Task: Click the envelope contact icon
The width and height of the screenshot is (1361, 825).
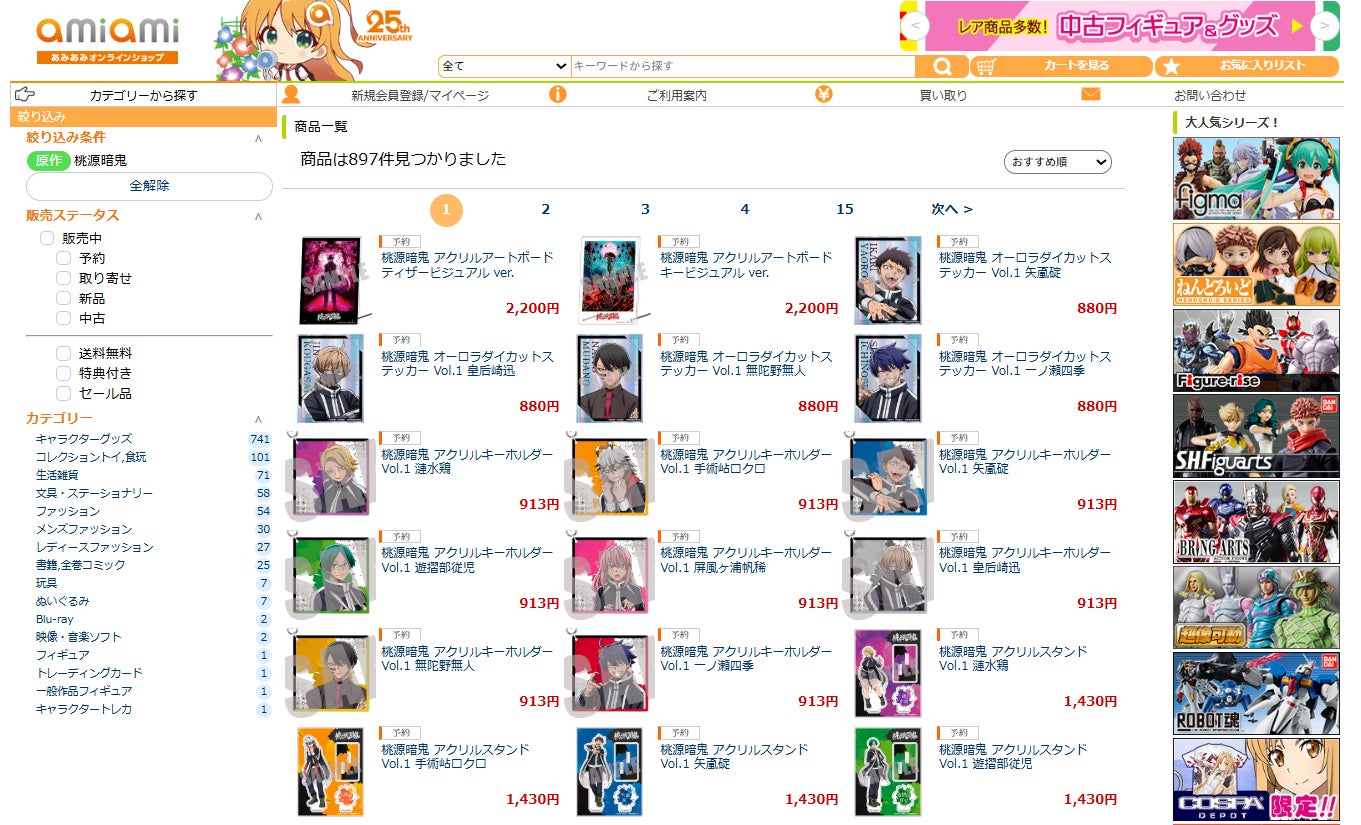Action: coord(1090,95)
